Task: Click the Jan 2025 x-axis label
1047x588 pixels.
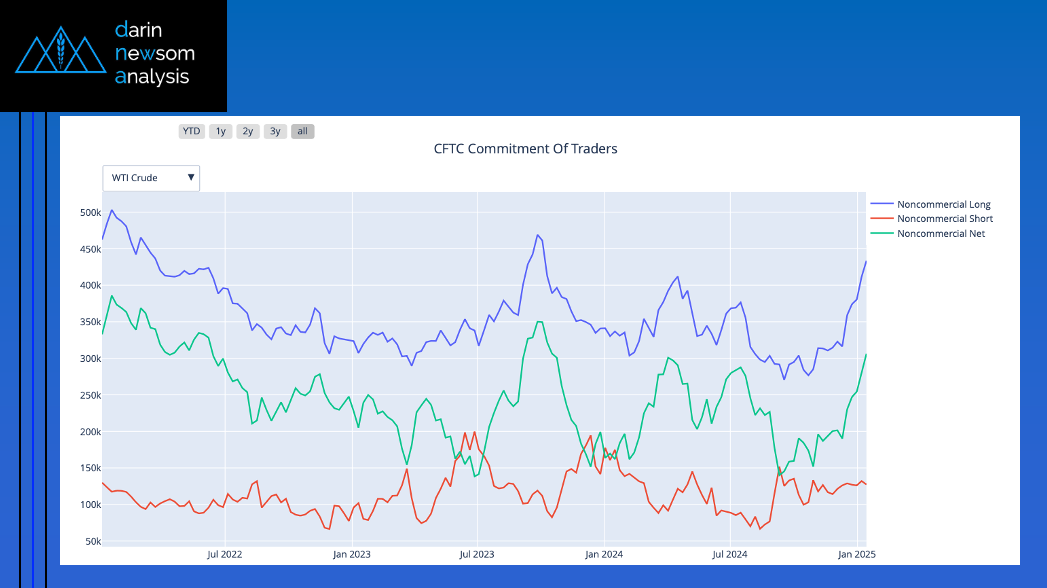Action: click(857, 553)
